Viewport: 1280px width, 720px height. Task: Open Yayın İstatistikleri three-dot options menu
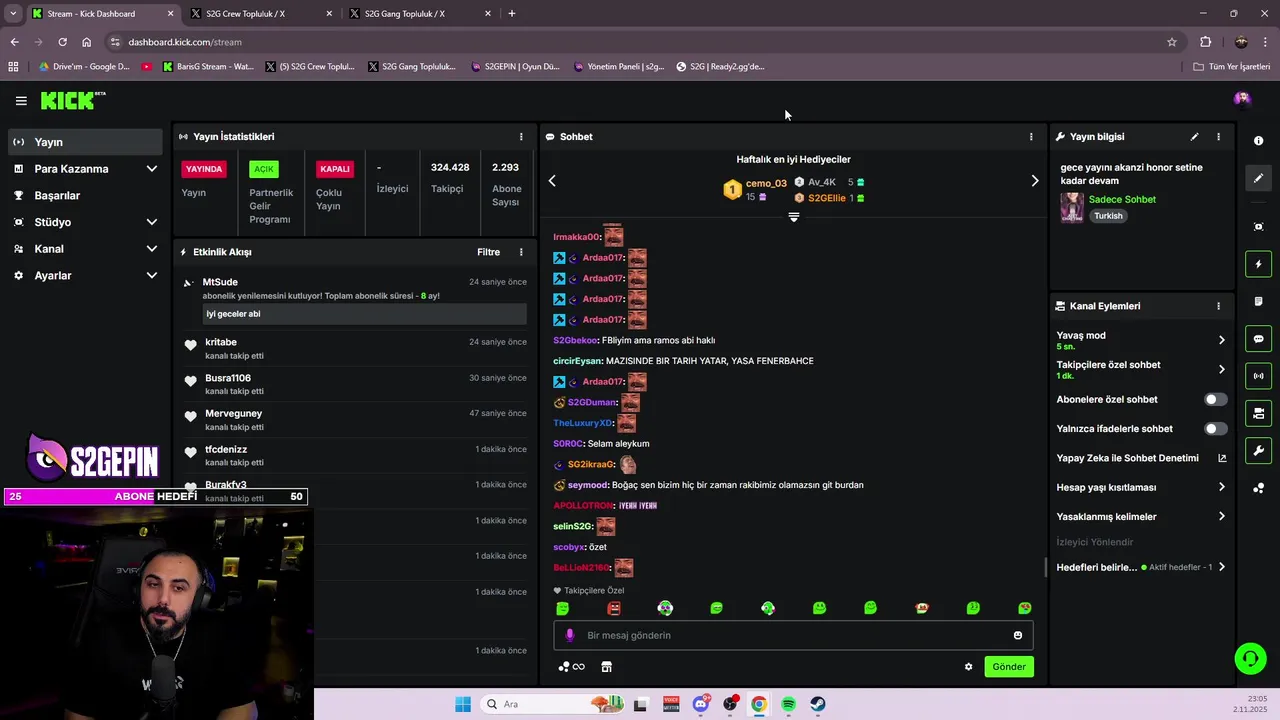521,137
